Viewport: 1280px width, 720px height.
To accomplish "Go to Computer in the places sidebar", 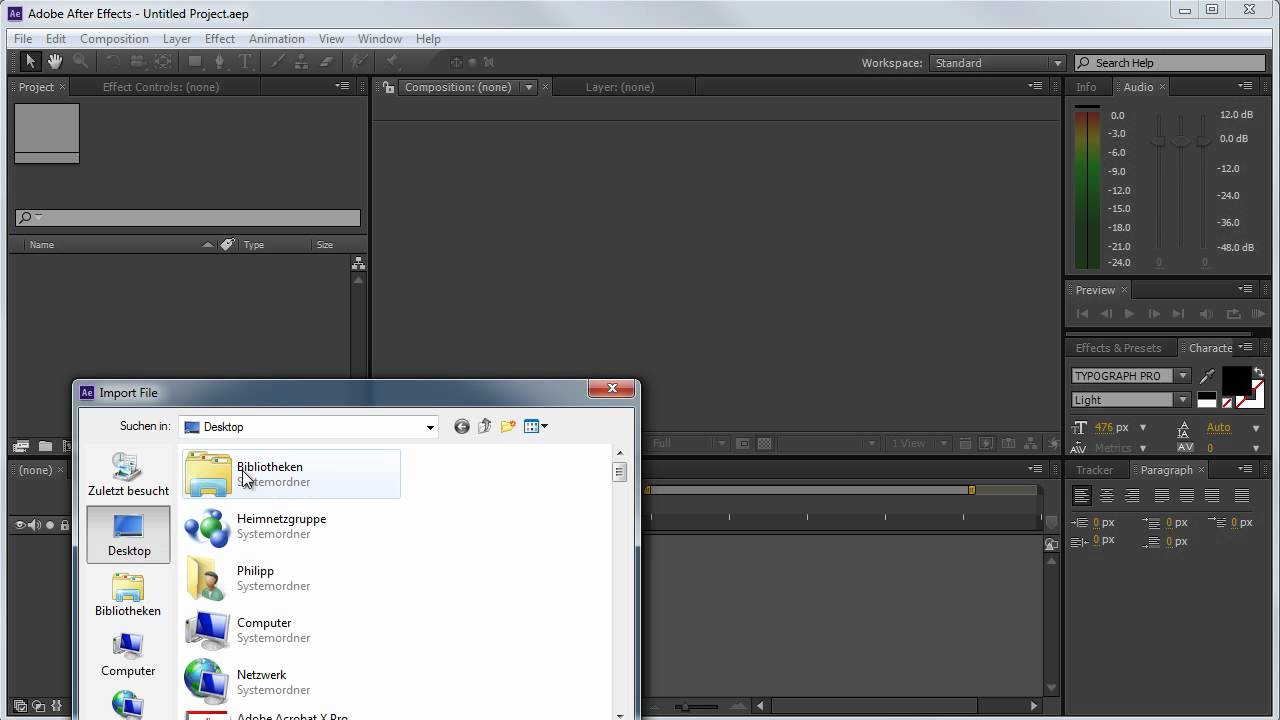I will coord(128,655).
